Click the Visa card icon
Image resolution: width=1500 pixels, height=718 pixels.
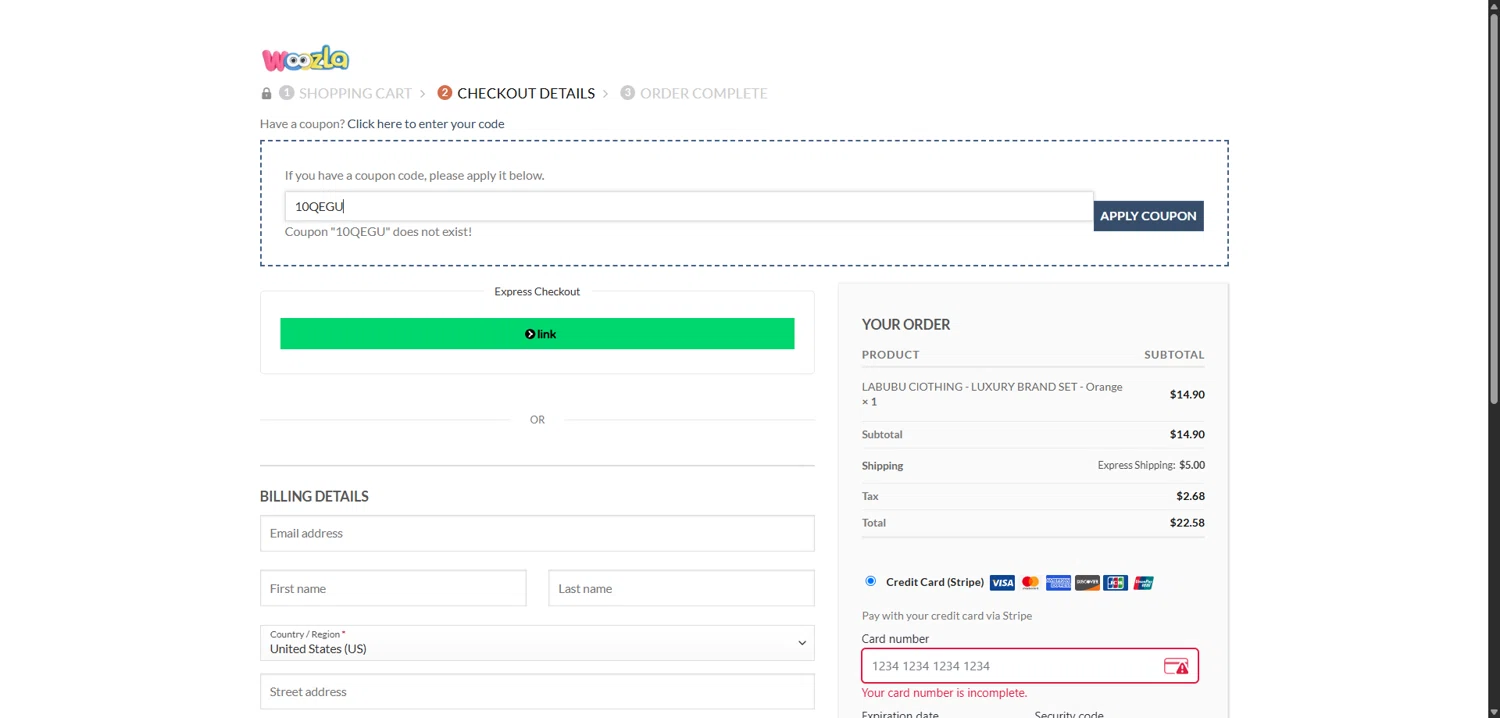(1002, 583)
